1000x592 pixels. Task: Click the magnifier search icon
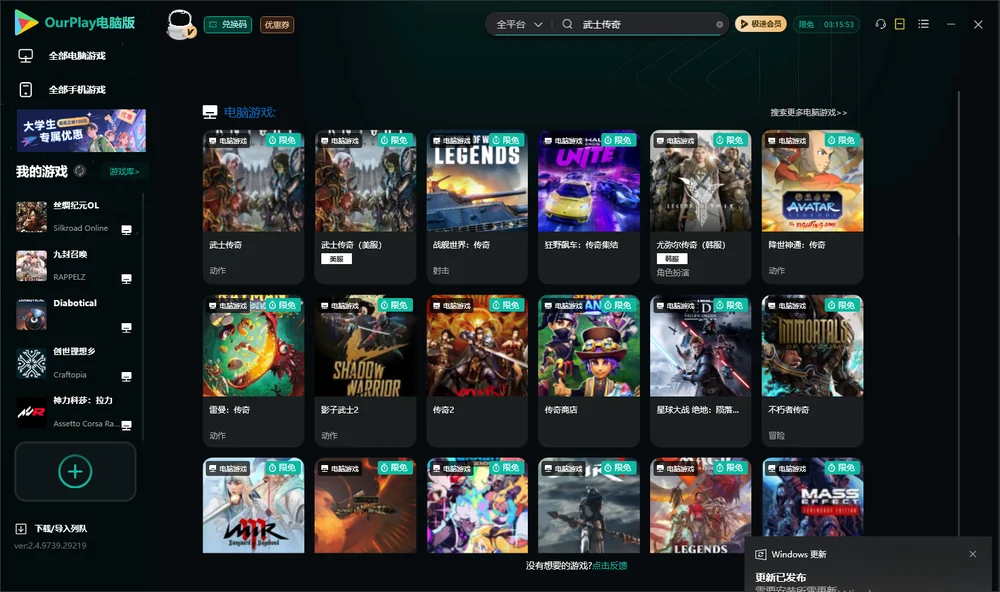click(x=567, y=24)
